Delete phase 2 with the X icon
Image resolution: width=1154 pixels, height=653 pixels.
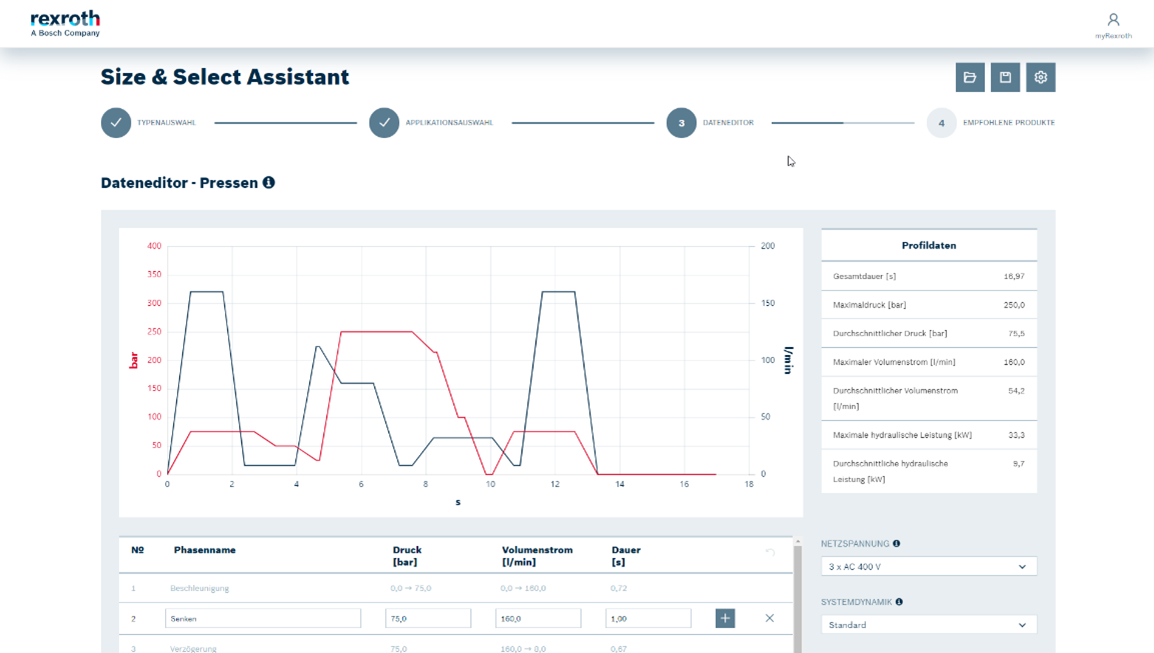[769, 618]
